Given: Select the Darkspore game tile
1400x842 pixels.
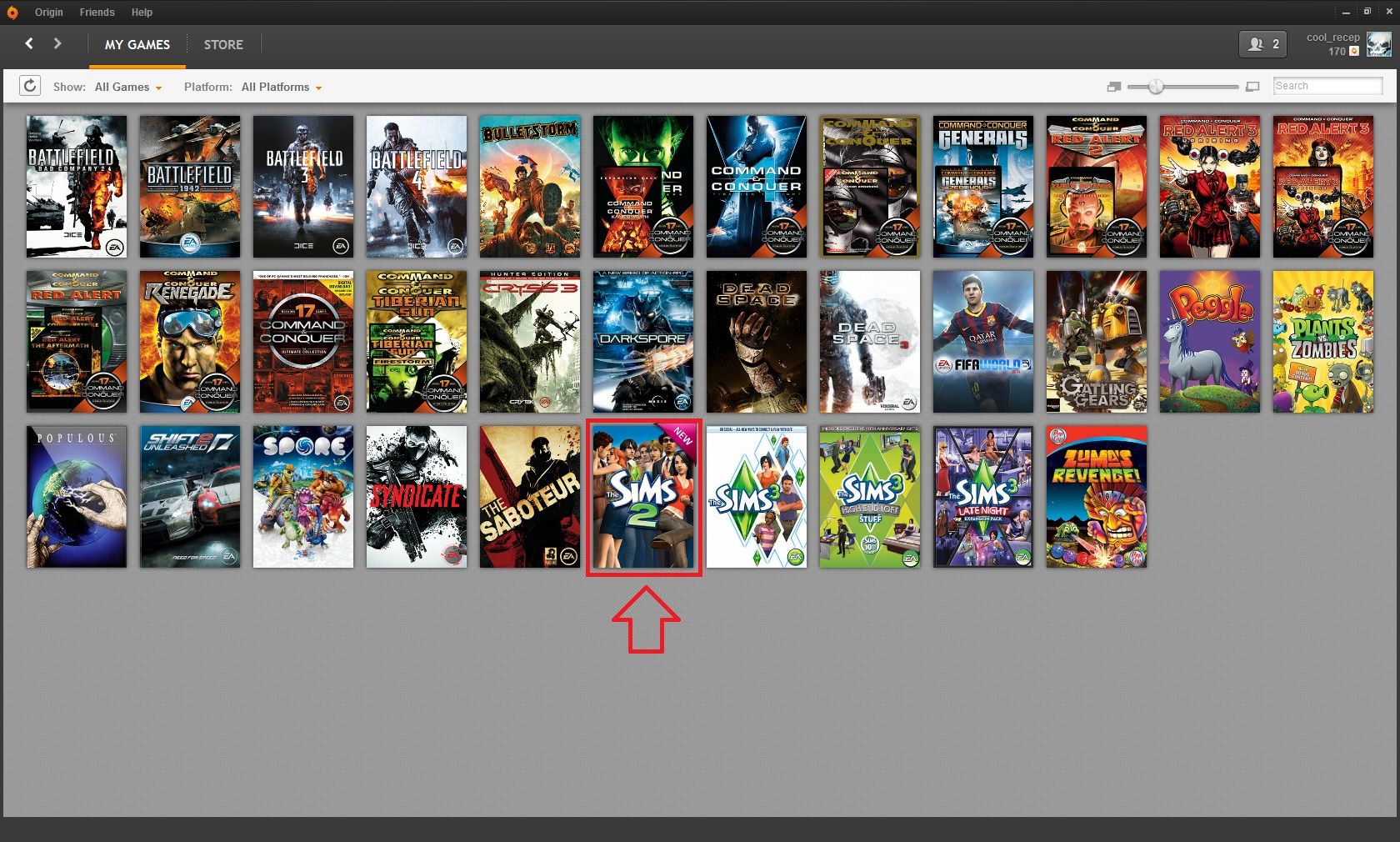Looking at the screenshot, I should click(x=643, y=342).
